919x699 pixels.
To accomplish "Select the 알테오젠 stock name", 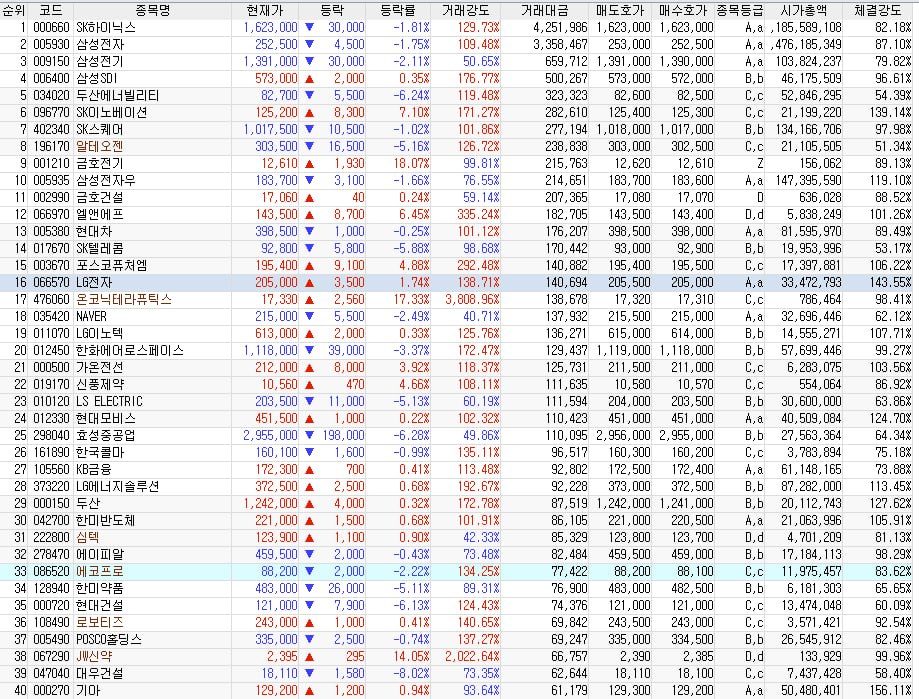I will click(x=100, y=146).
